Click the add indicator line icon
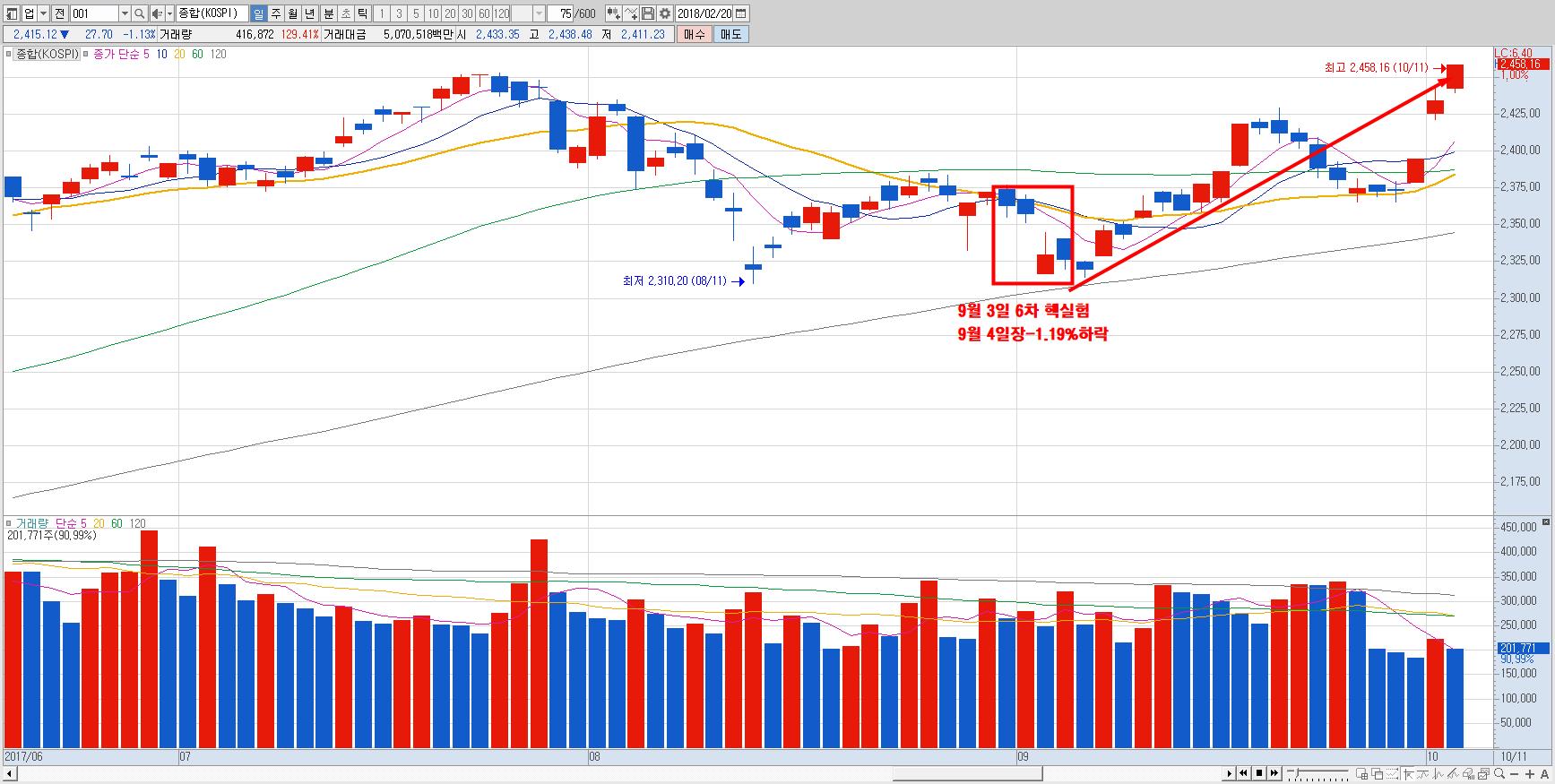This screenshot has width=1555, height=784. 631,13
